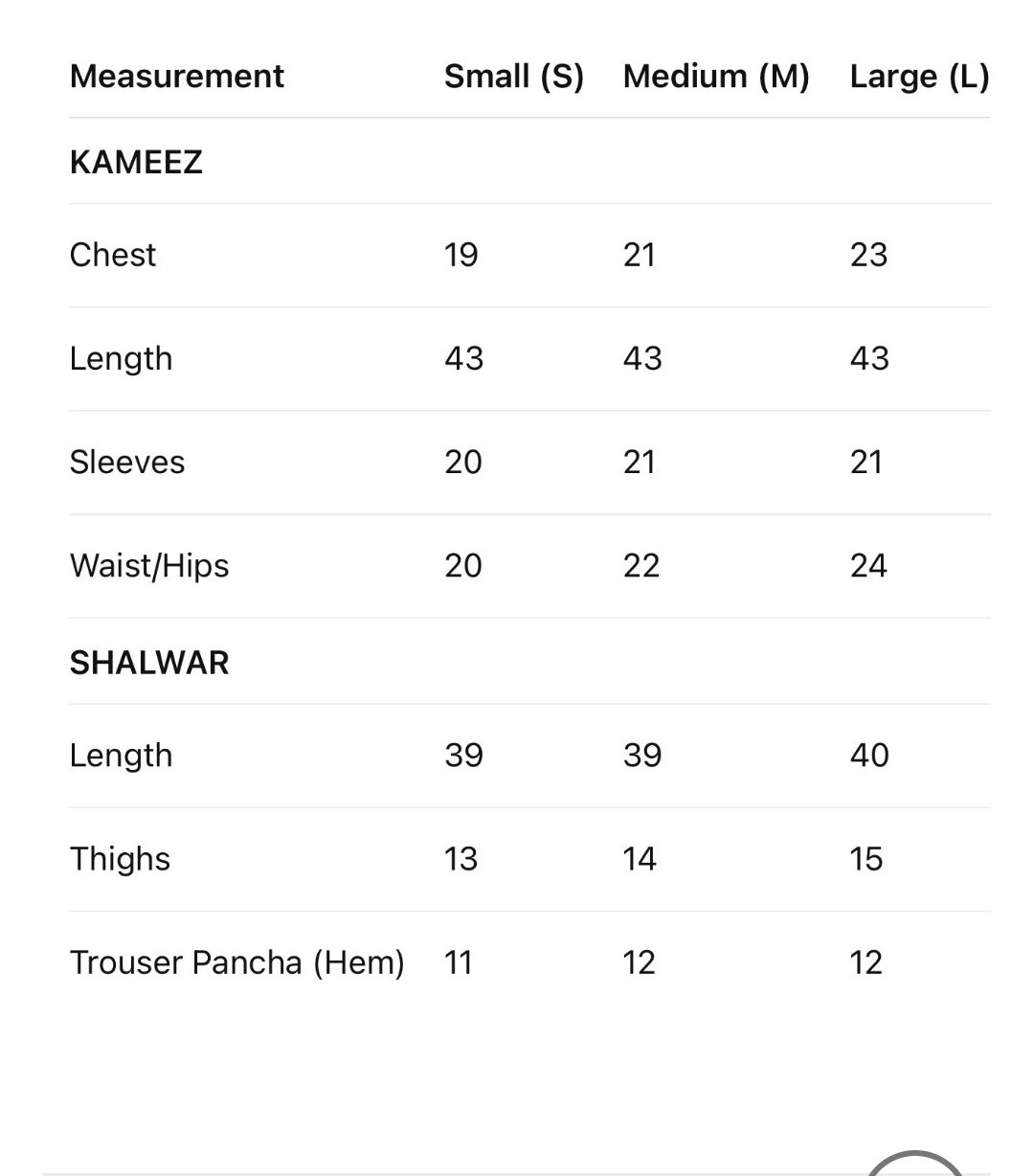
Task: Click the SHALWAR section heading
Action: coord(149,663)
